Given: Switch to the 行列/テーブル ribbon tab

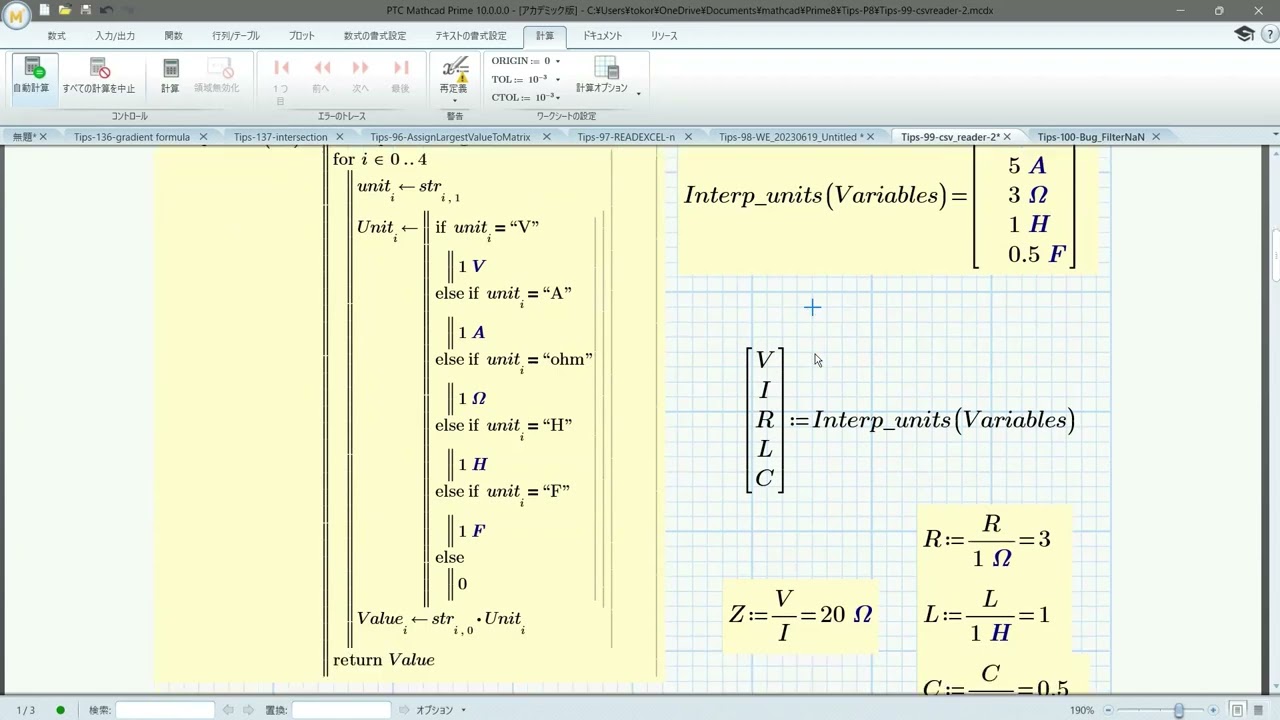Looking at the screenshot, I should pyautogui.click(x=236, y=36).
